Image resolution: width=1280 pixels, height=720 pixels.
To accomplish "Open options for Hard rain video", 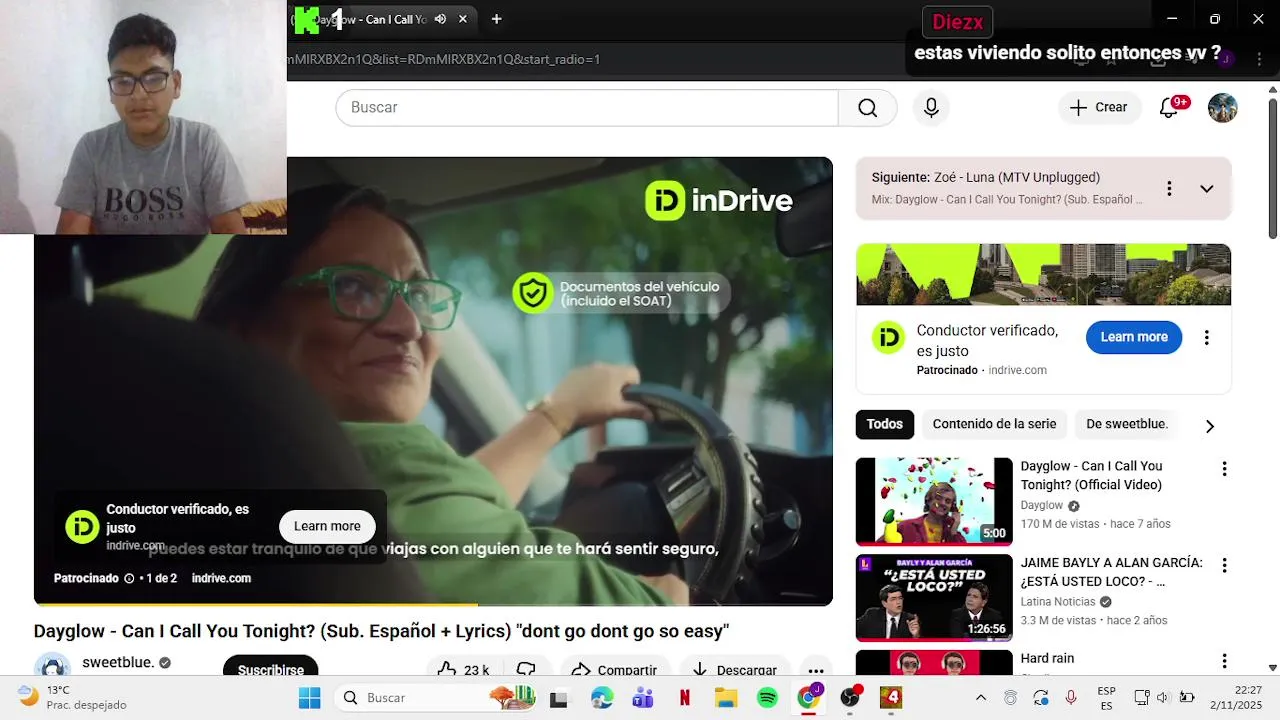I will coord(1223,661).
